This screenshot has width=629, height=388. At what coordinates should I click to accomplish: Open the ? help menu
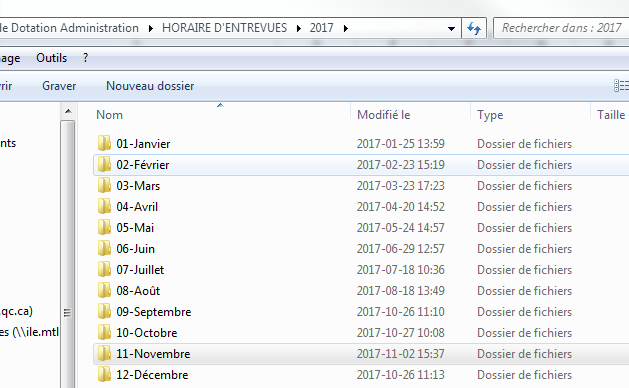click(85, 58)
